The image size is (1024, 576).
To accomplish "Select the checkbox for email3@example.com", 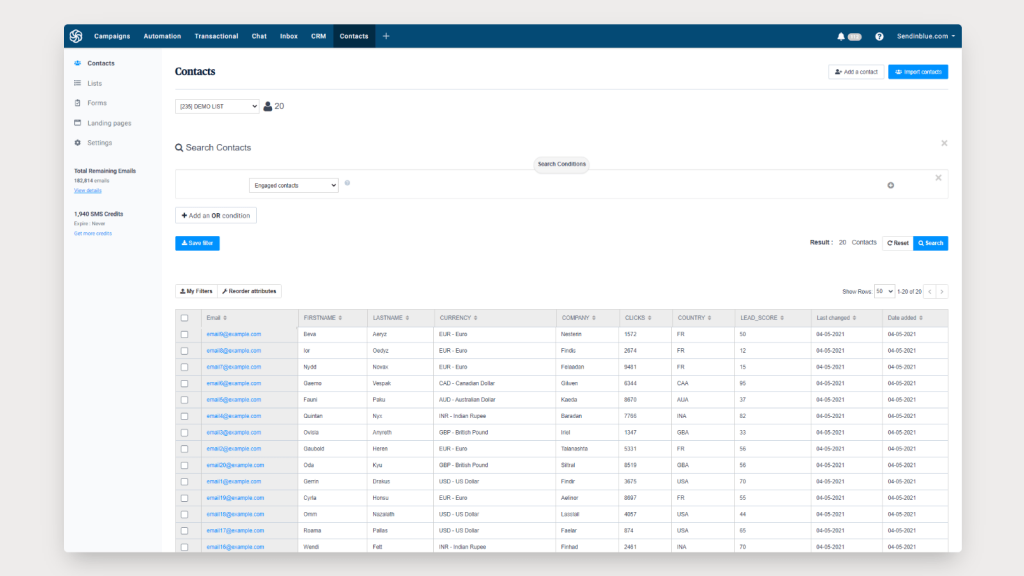I will 185,432.
